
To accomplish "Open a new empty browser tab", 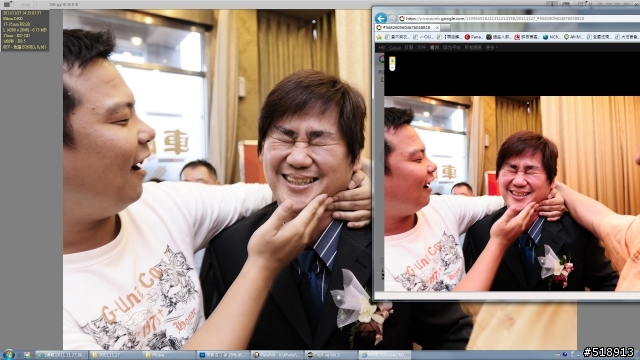I will click(446, 27).
